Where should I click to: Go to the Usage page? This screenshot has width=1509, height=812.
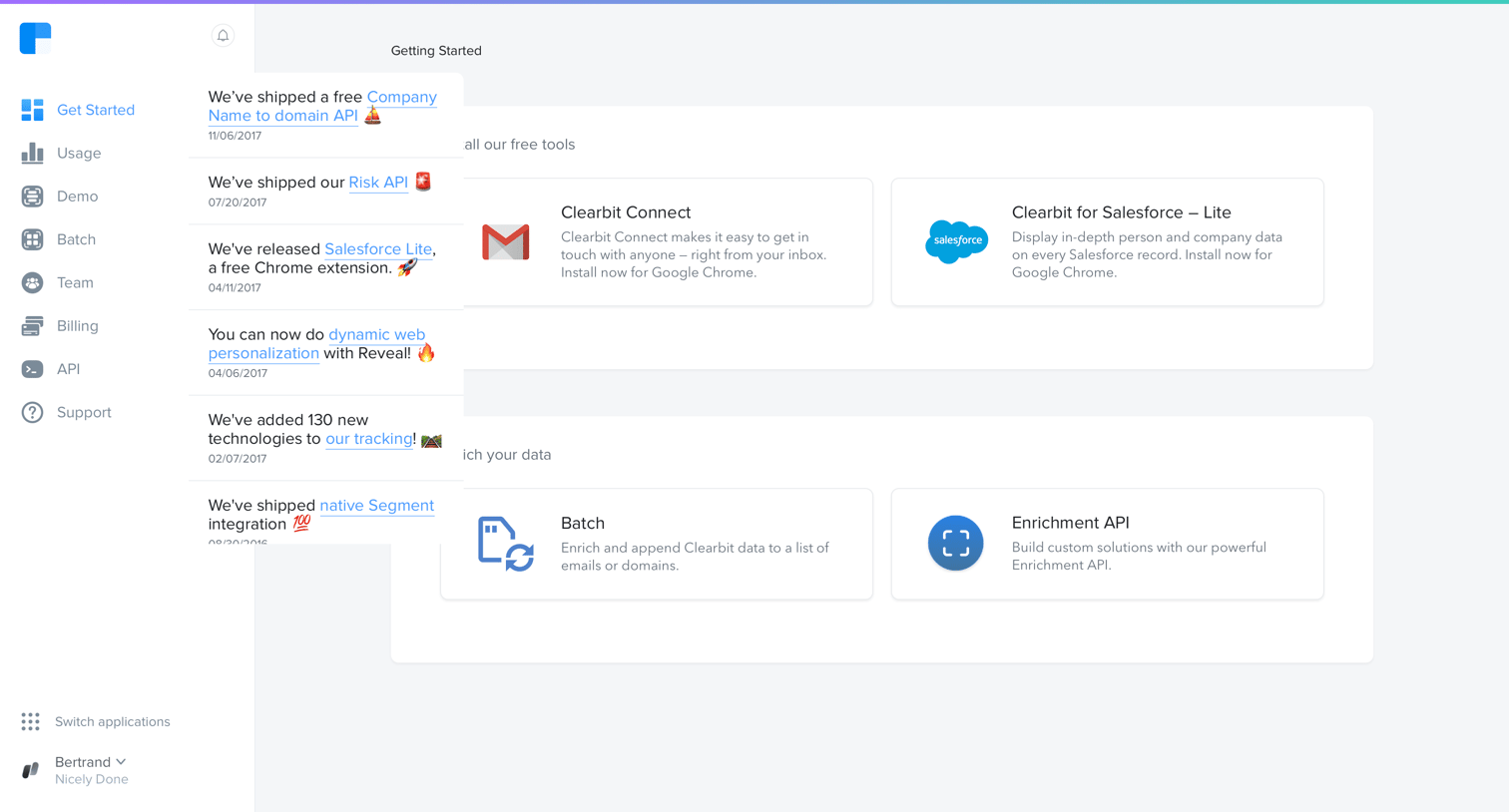click(x=79, y=153)
